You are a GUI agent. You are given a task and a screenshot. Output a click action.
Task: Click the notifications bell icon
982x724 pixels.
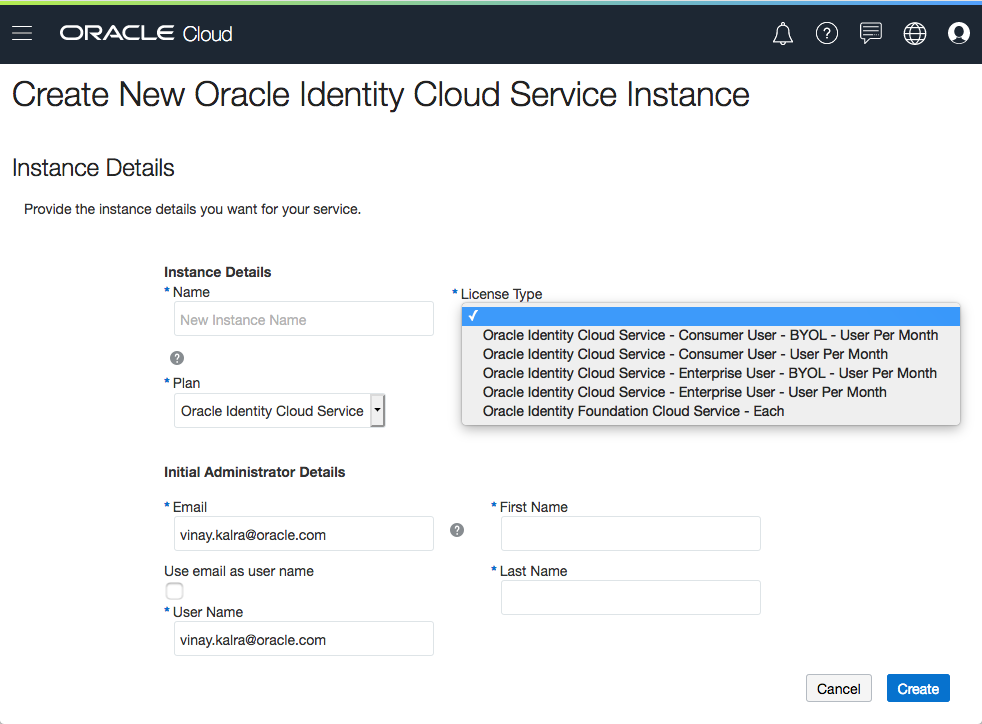tap(783, 34)
